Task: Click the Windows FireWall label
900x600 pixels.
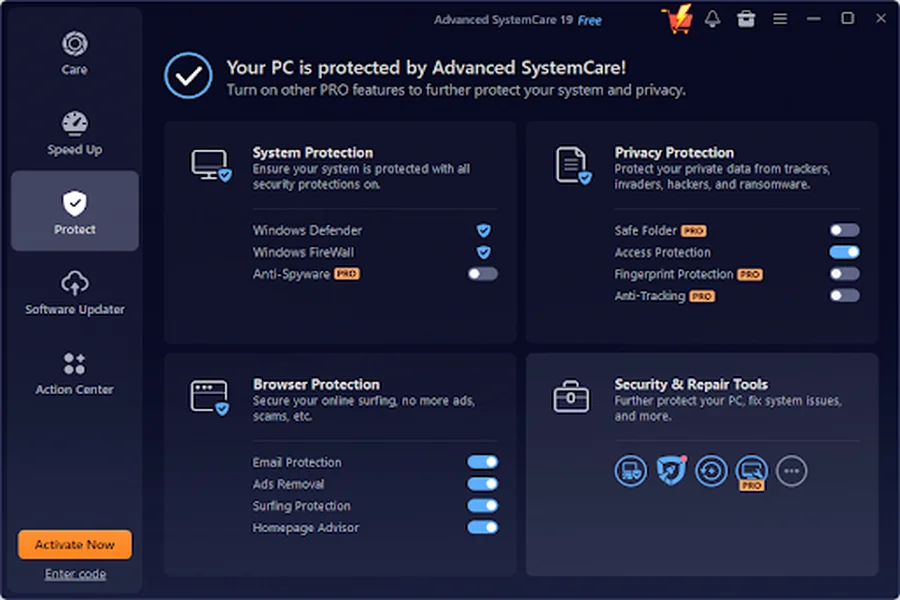Action: pyautogui.click(x=303, y=252)
